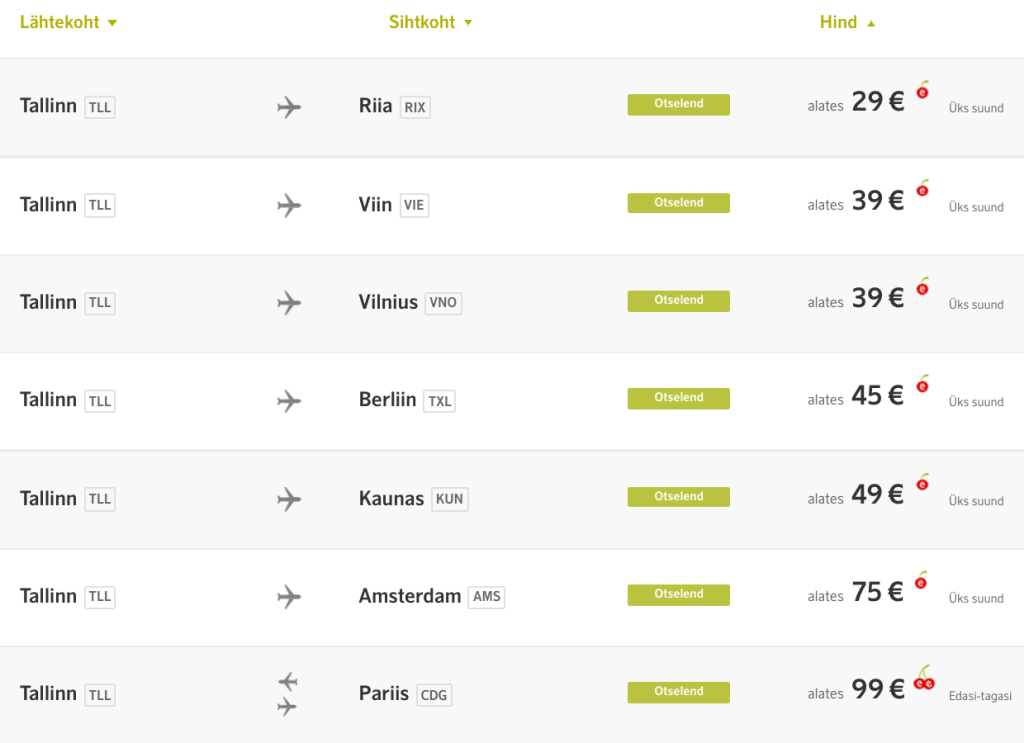The width and height of the screenshot is (1024, 743).
Task: Select the Otselend badge for Vilnius
Action: point(678,301)
